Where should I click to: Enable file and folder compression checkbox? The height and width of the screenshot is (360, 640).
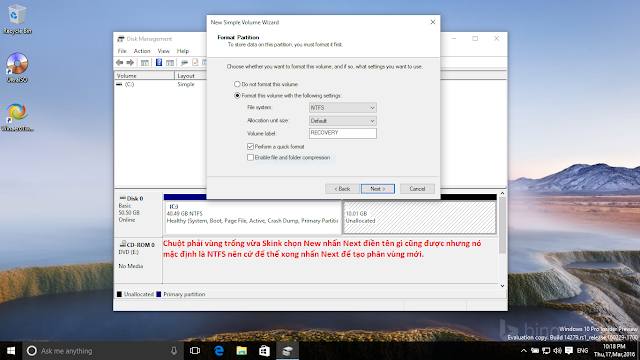click(x=250, y=158)
